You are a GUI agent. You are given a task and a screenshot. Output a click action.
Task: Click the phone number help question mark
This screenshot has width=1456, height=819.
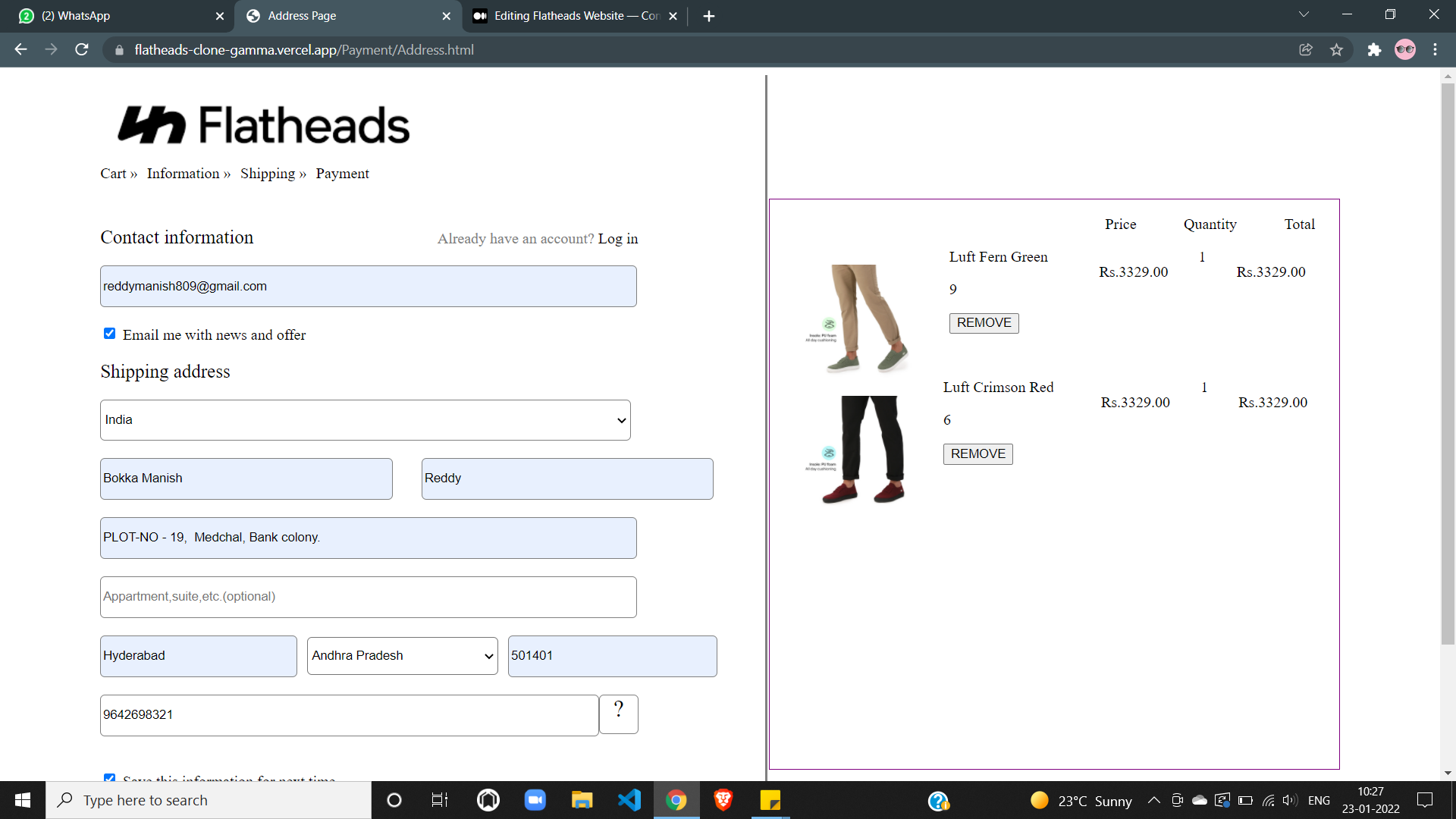[x=619, y=714]
